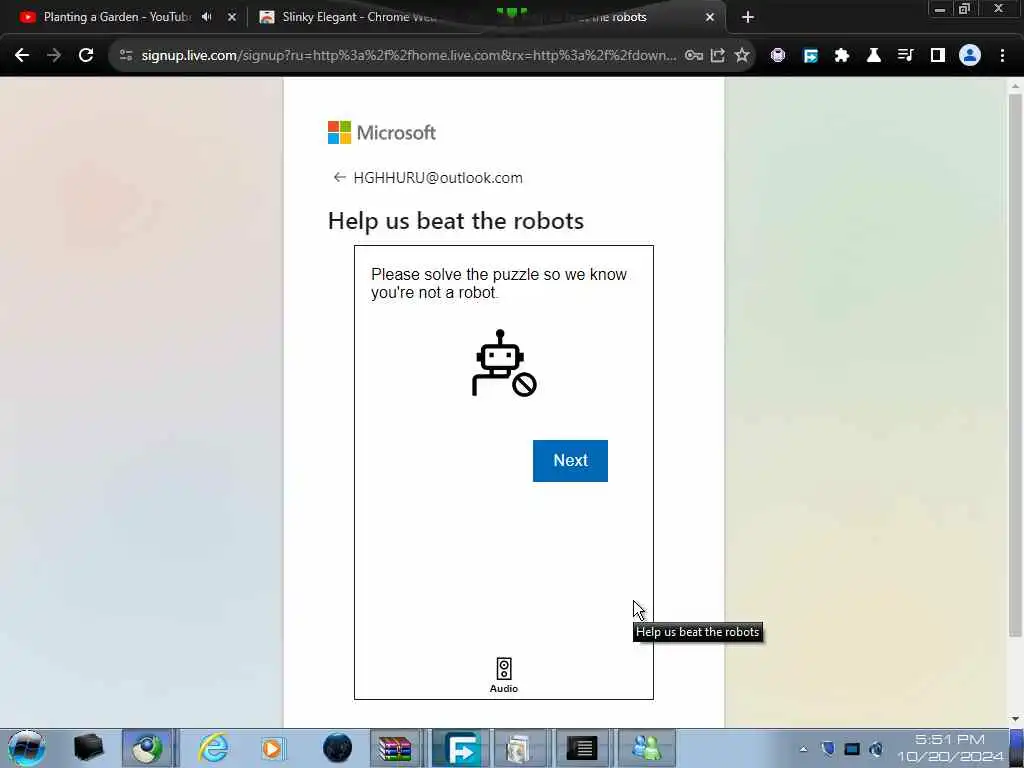The width and height of the screenshot is (1024, 768).
Task: Select the Help us beat the robots tab
Action: coord(588,17)
